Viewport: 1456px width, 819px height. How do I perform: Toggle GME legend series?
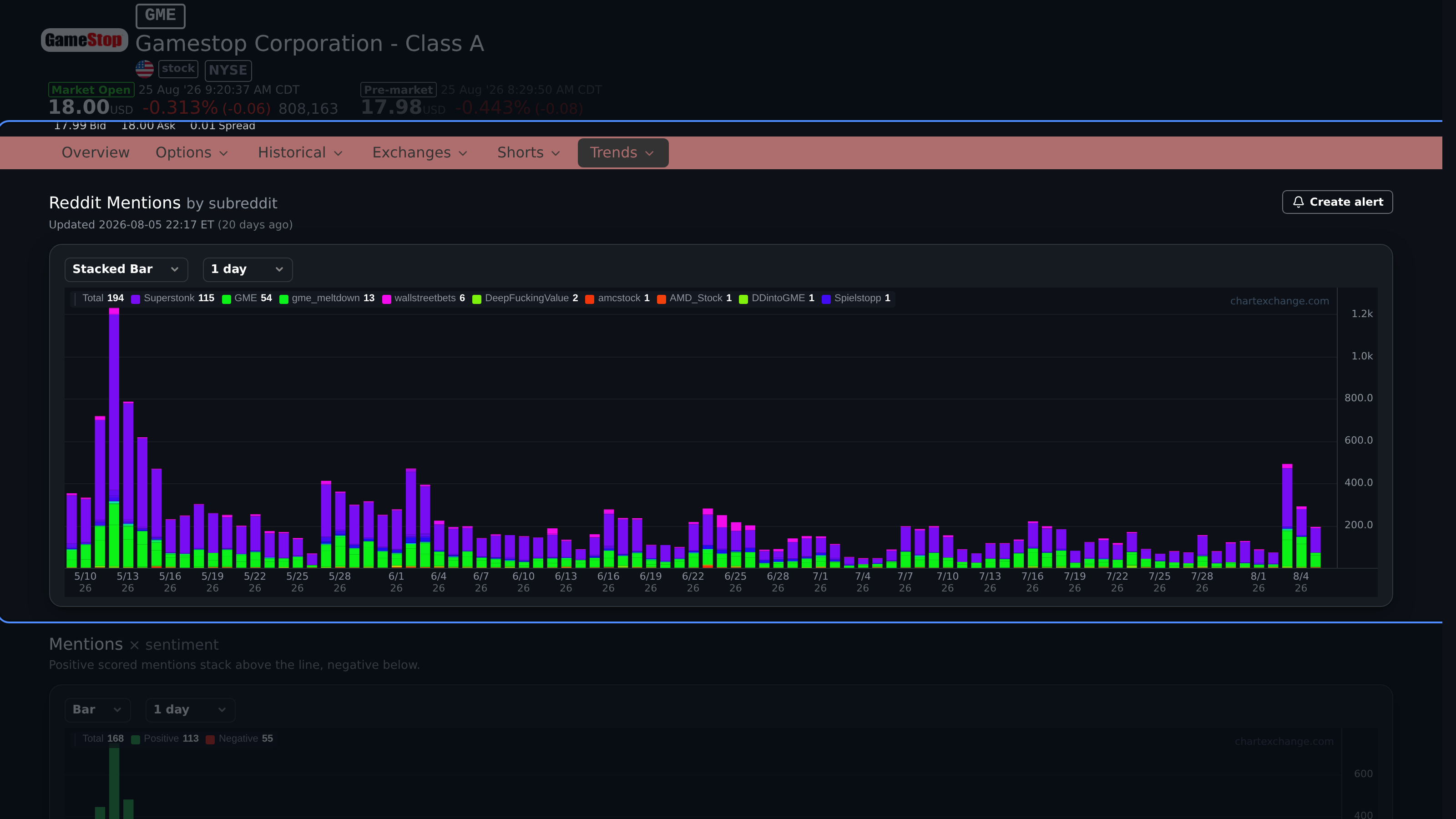pyautogui.click(x=247, y=298)
